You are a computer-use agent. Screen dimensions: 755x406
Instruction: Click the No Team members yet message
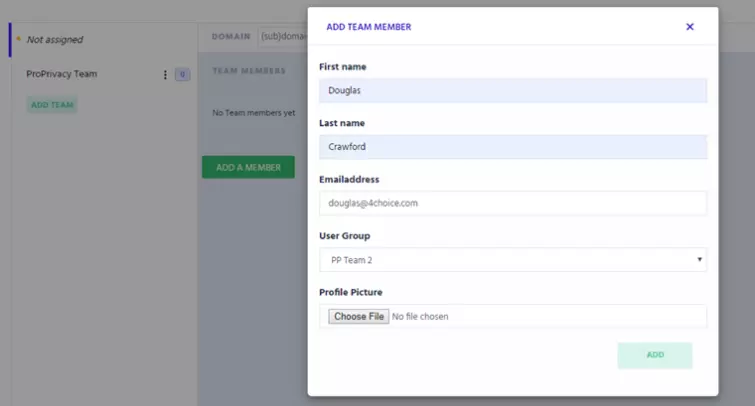[x=254, y=113]
